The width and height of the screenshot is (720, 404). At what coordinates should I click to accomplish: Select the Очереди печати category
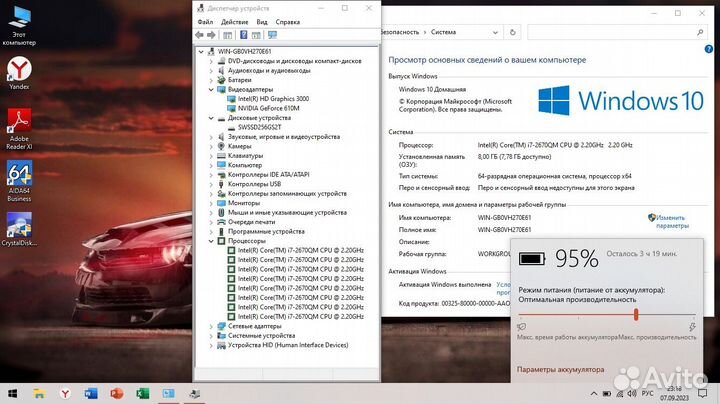click(x=252, y=222)
